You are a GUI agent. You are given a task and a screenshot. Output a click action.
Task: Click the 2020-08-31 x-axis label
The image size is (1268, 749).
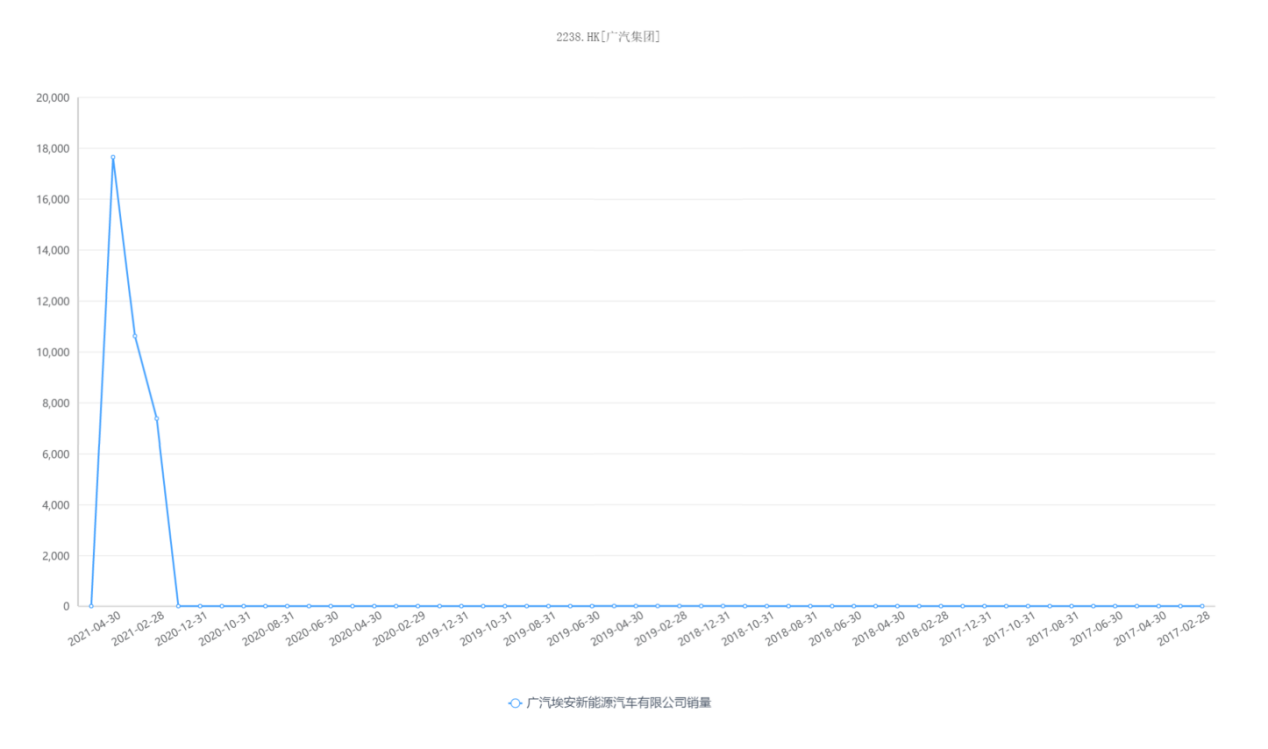pos(270,629)
